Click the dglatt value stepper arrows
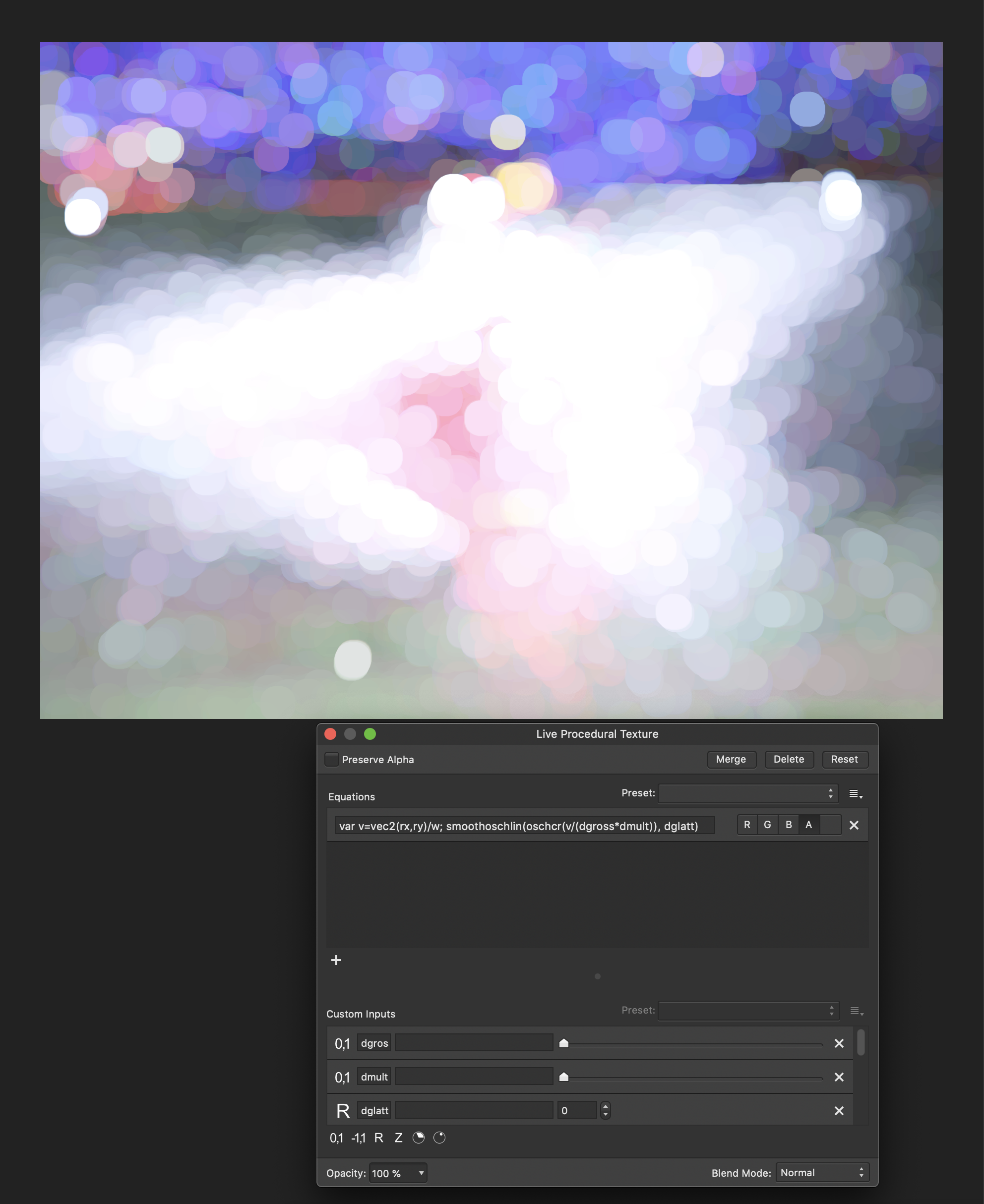The width and height of the screenshot is (984, 1204). click(606, 1110)
